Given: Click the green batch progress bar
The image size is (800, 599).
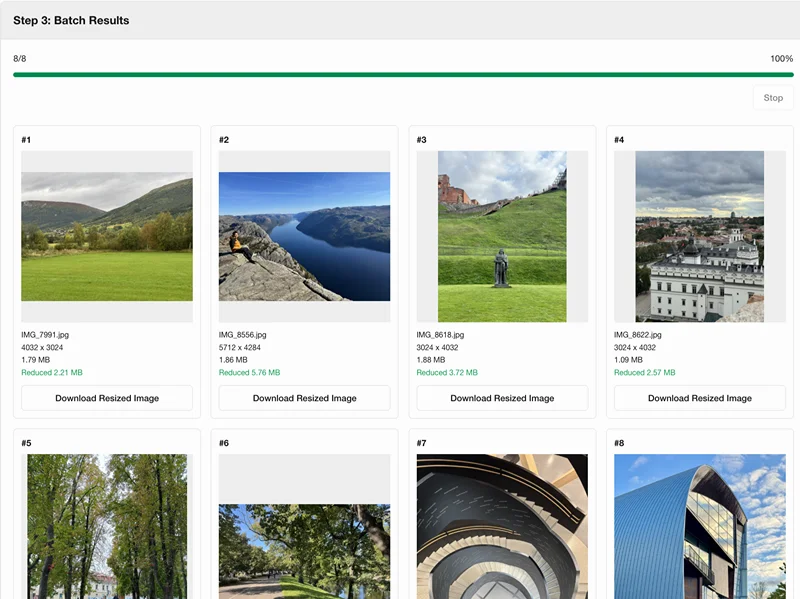Looking at the screenshot, I should tap(403, 74).
